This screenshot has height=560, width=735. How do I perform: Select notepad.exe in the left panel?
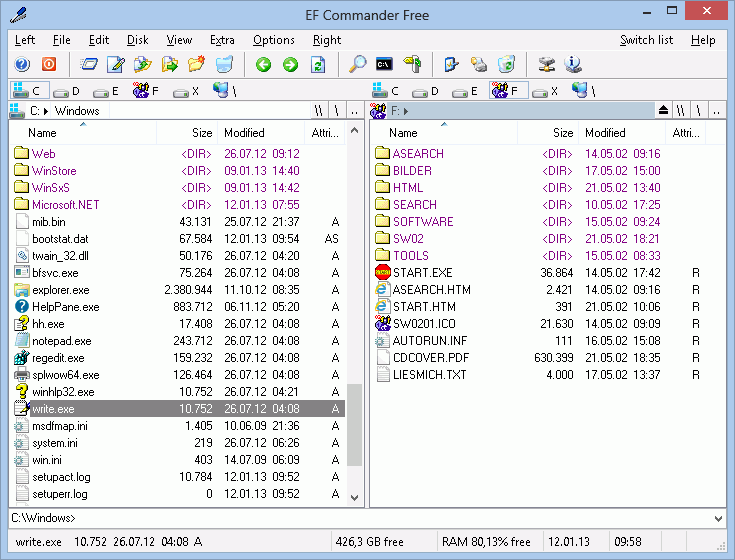(x=178, y=341)
